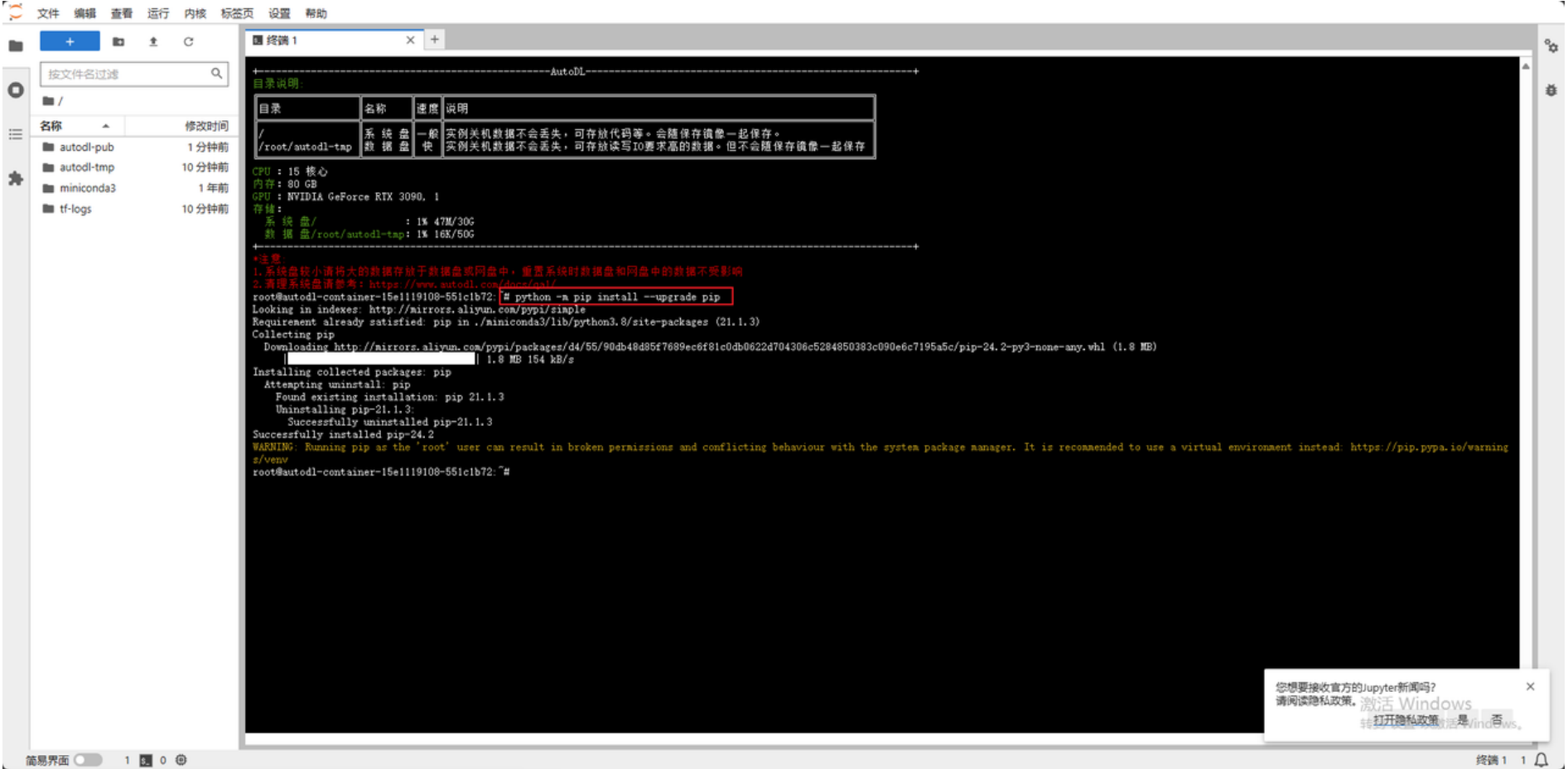
Task: Click the kernel chip icon in status bar
Action: tap(181, 760)
